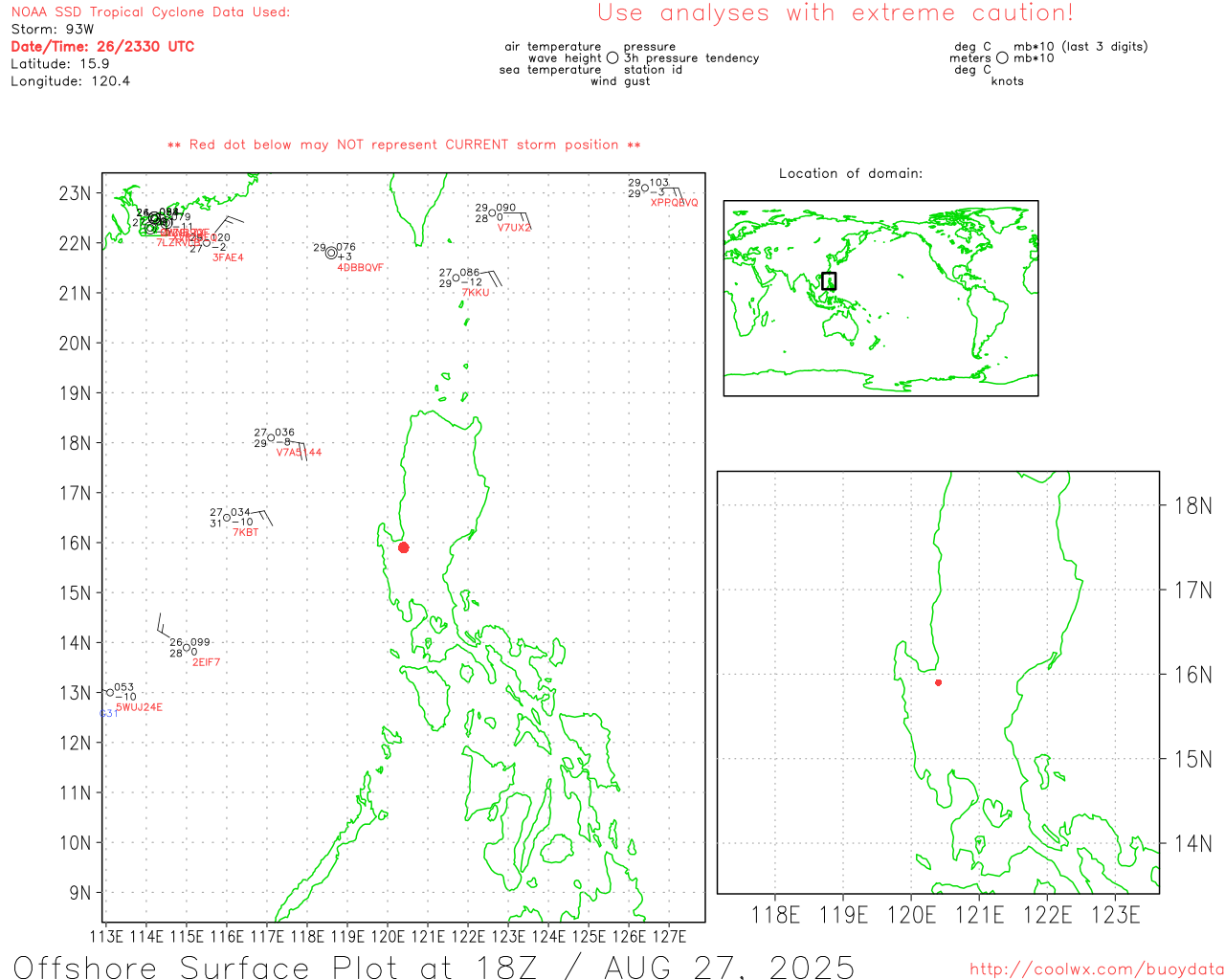Image resolution: width=1225 pixels, height=980 pixels.
Task: Click station id 7KKU
Action: click(x=475, y=293)
